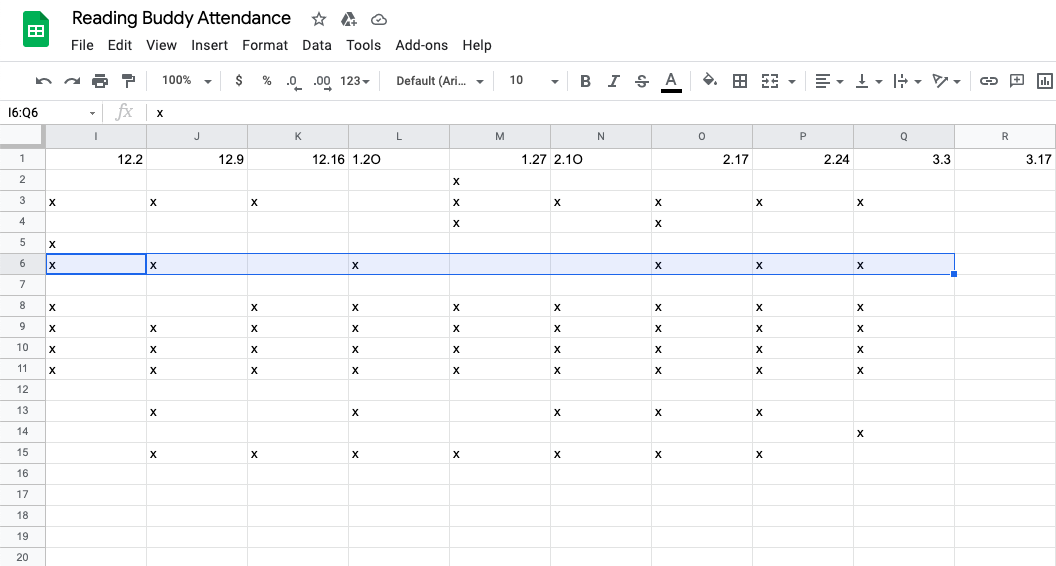Open the text color picker
This screenshot has height=566, width=1056.
click(671, 81)
